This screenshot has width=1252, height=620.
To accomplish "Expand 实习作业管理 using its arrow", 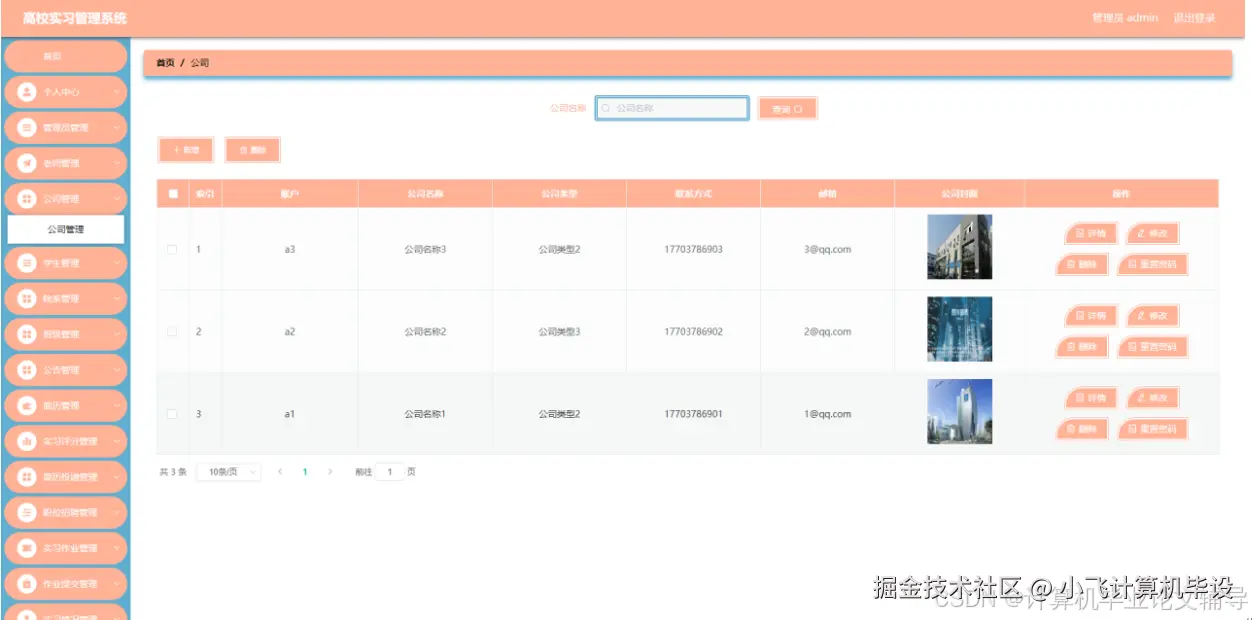I will tap(116, 548).
